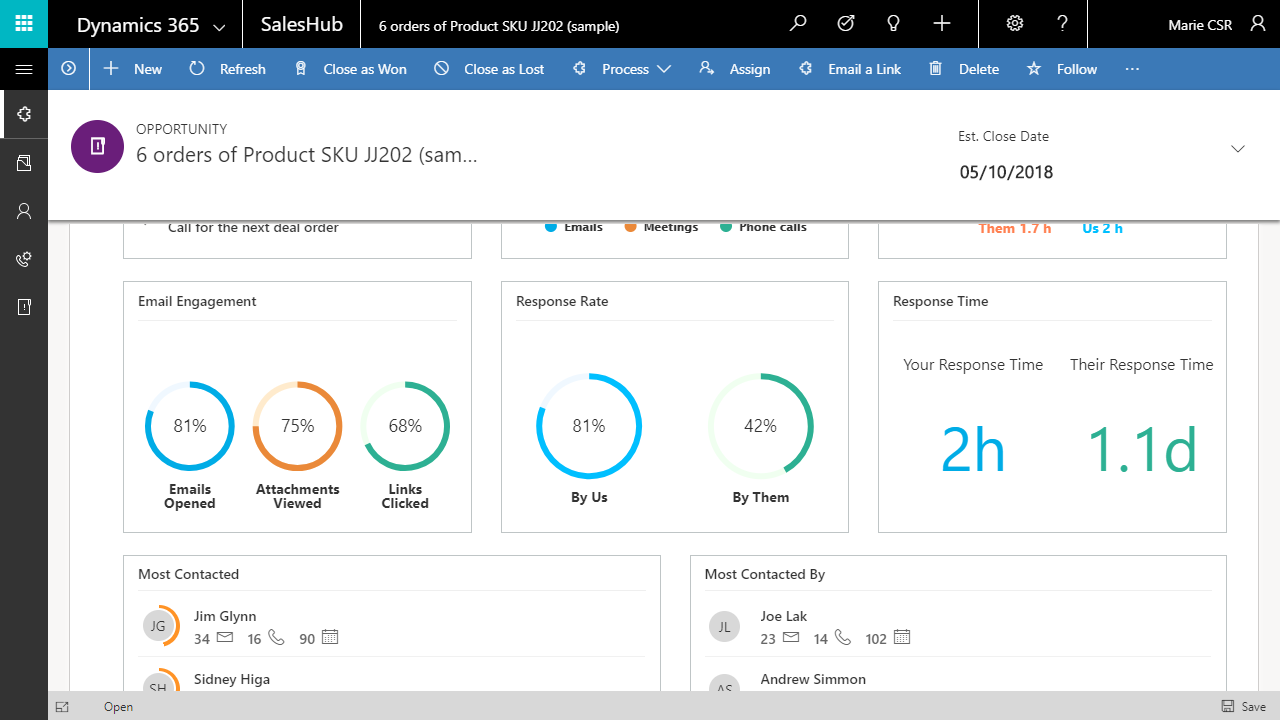Follow this opportunity
The image size is (1280, 720).
coord(1062,69)
